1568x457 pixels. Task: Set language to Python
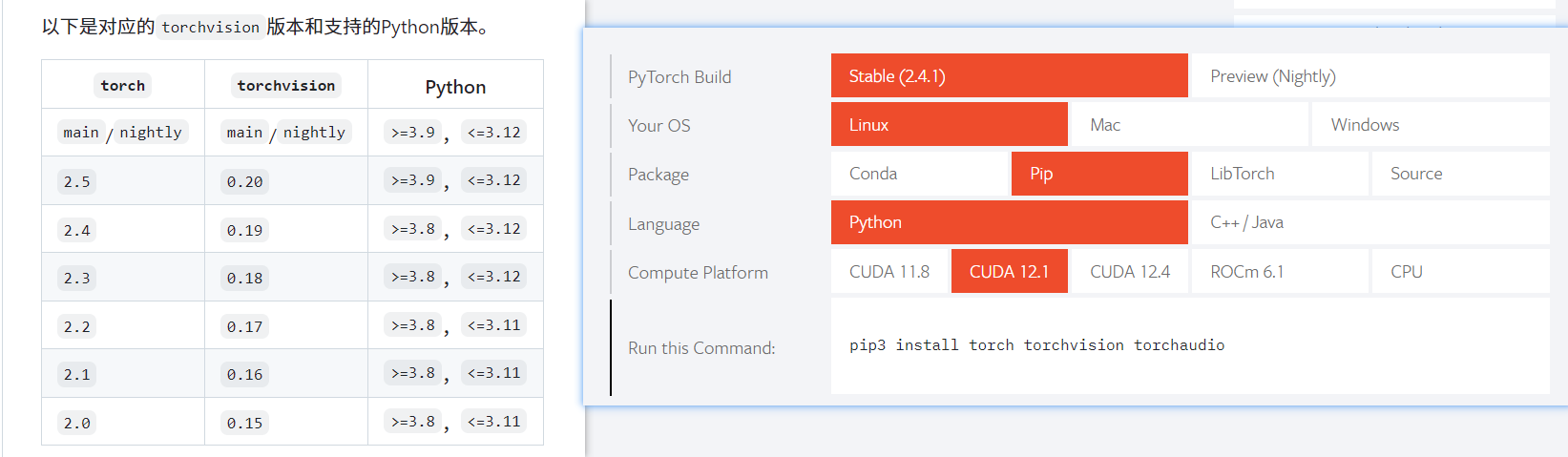1009,222
